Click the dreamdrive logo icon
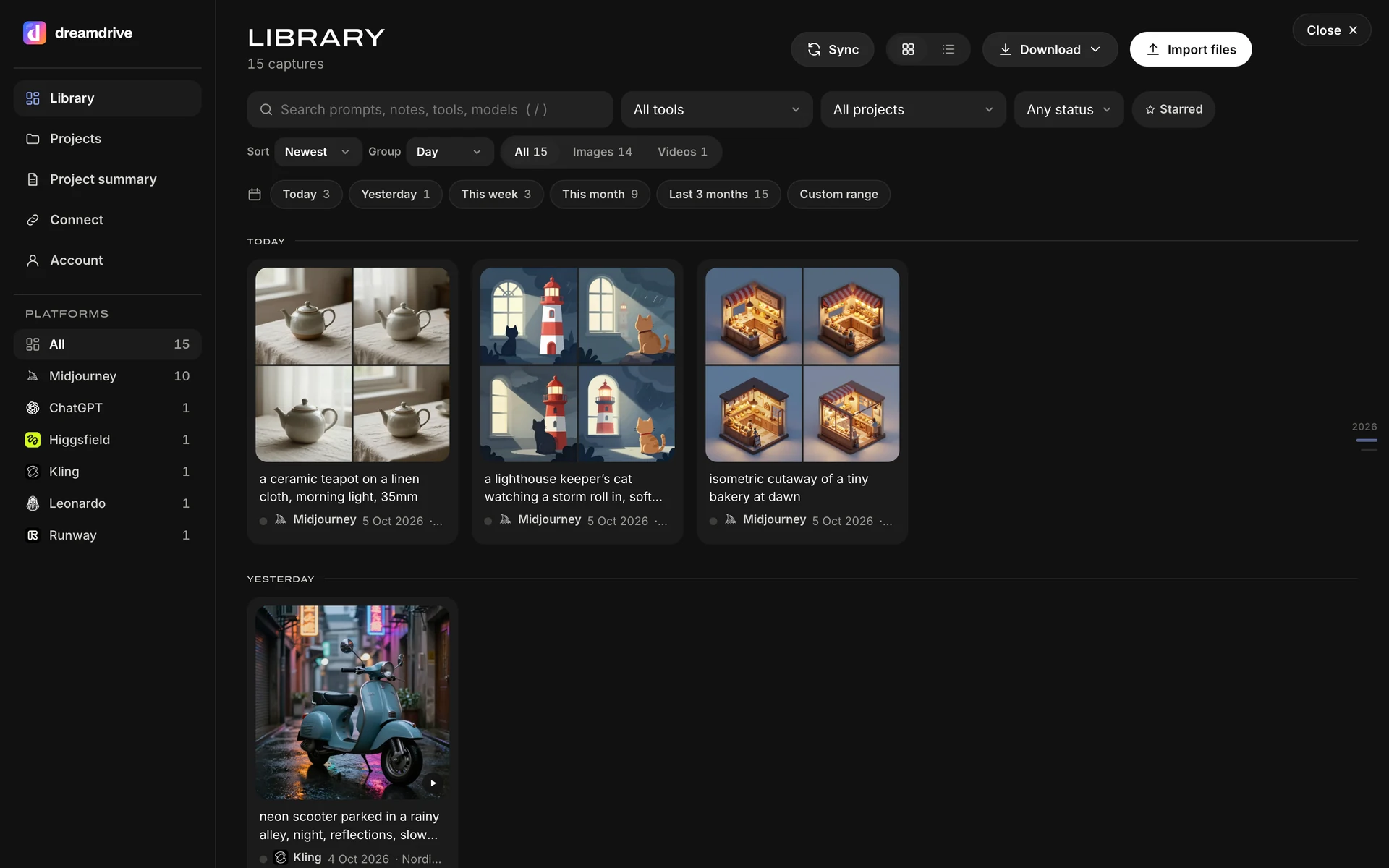 (34, 33)
